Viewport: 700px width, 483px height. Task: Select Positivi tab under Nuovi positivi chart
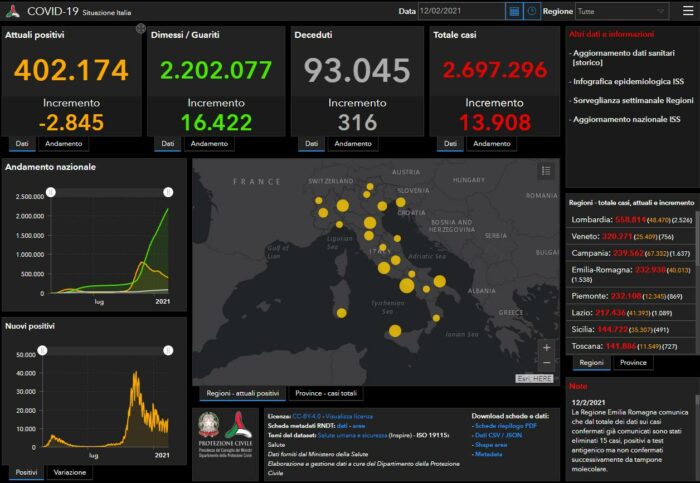click(26, 472)
